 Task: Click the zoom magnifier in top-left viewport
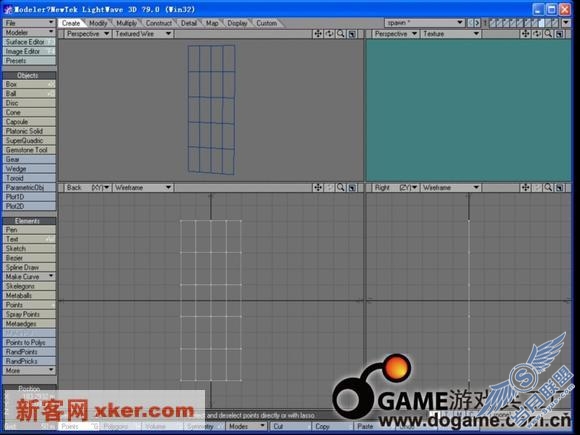click(341, 34)
